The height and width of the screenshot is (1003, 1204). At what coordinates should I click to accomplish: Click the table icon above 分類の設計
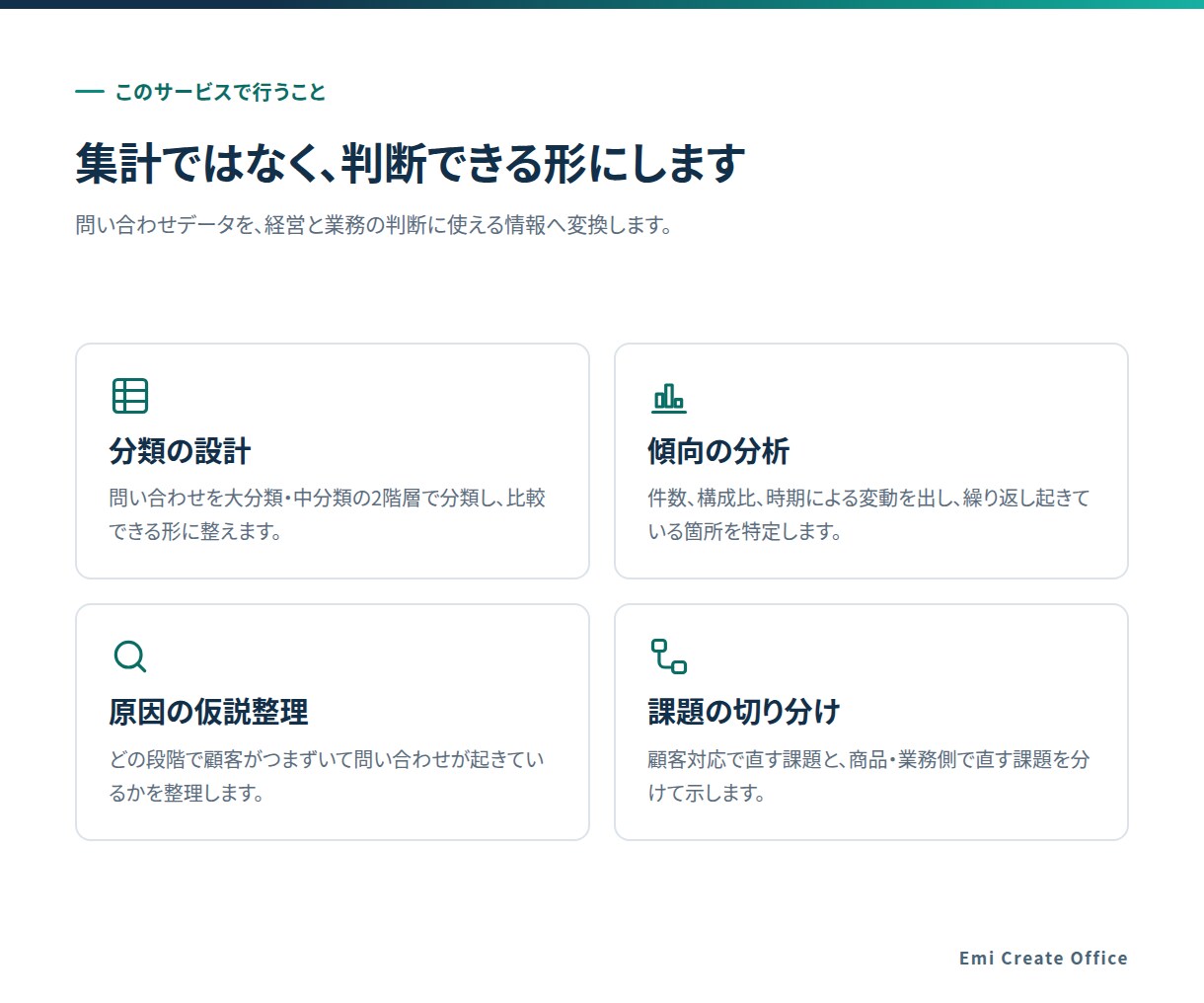click(130, 396)
